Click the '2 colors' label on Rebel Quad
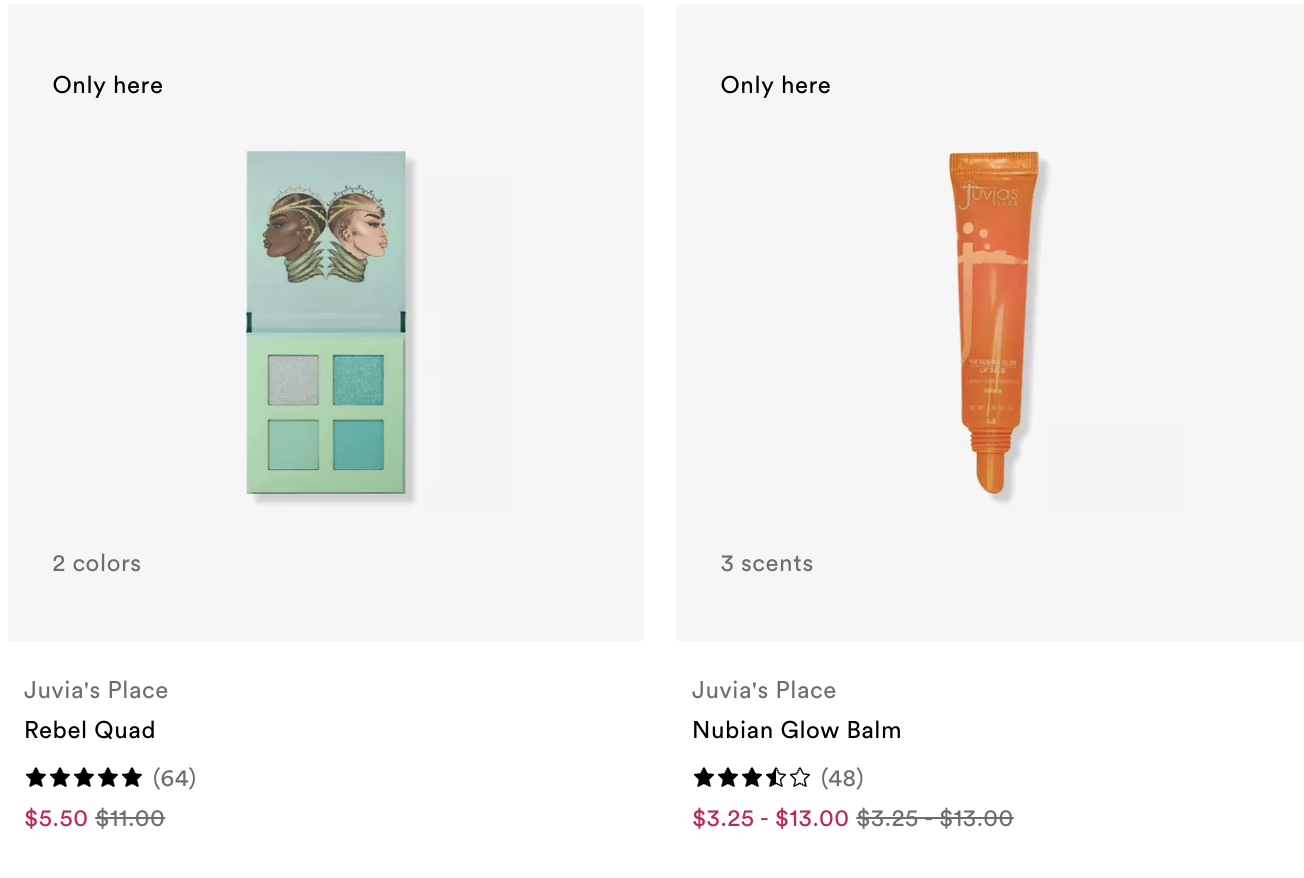Image resolution: width=1304 pixels, height=878 pixels. (97, 563)
